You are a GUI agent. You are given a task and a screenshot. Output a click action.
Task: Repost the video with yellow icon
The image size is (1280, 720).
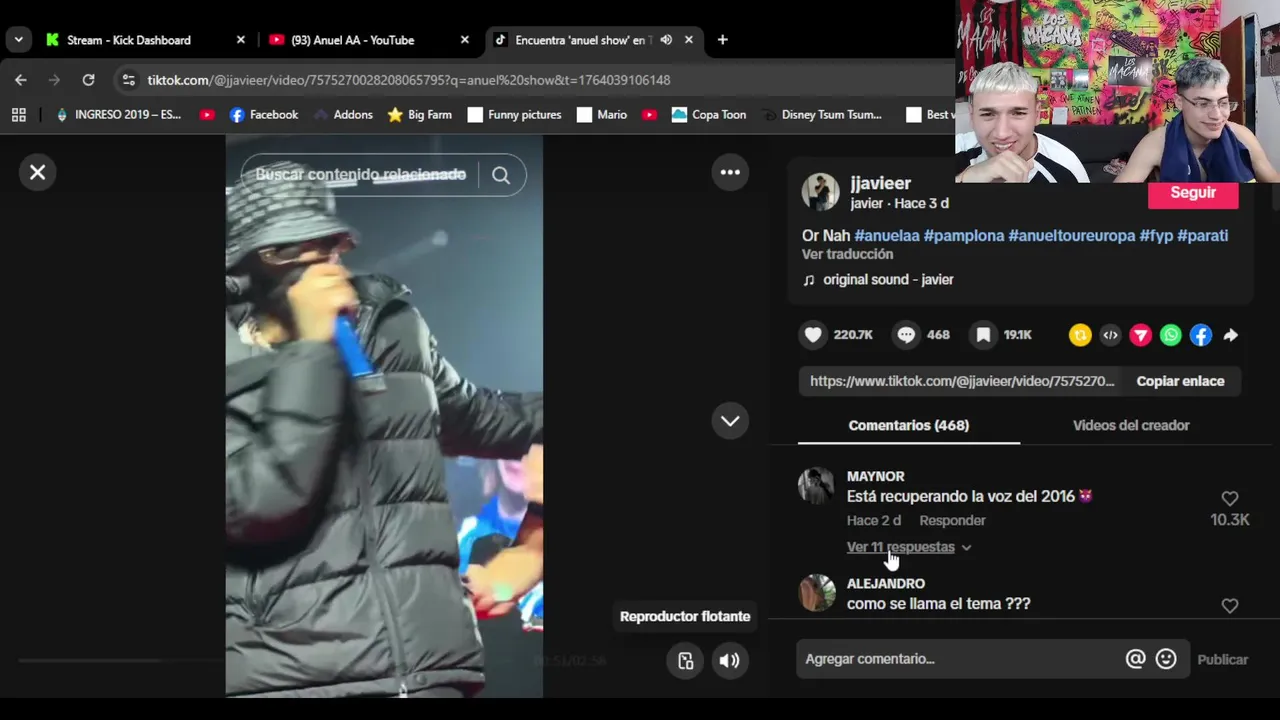(x=1080, y=336)
